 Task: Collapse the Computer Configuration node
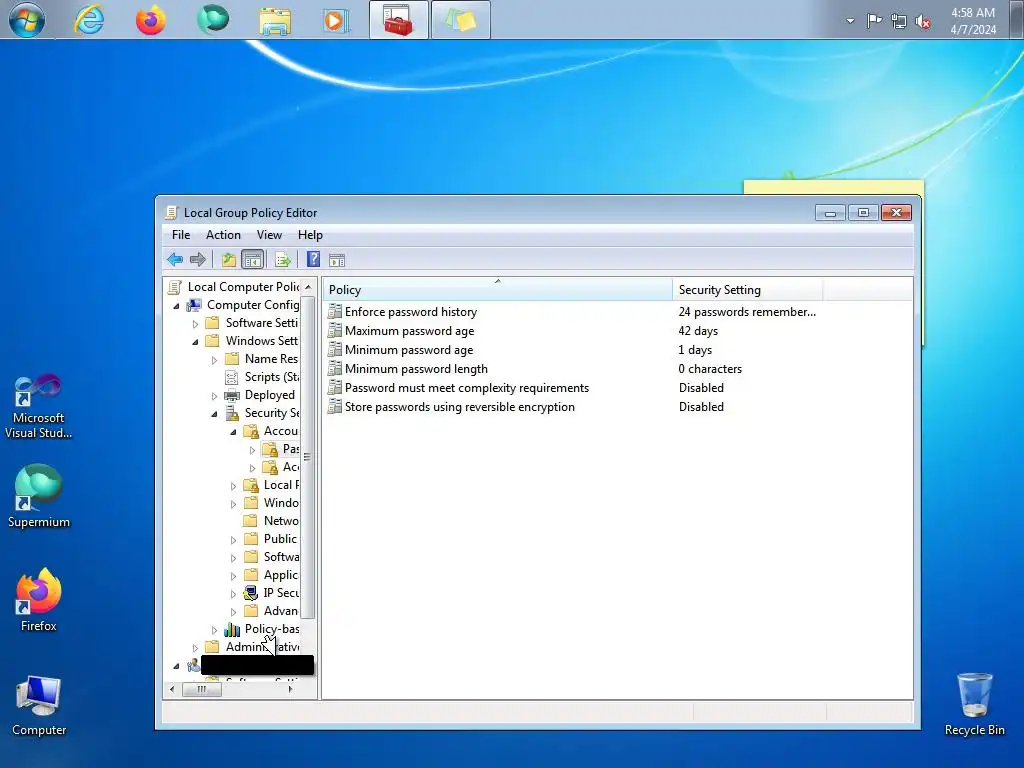click(x=176, y=306)
